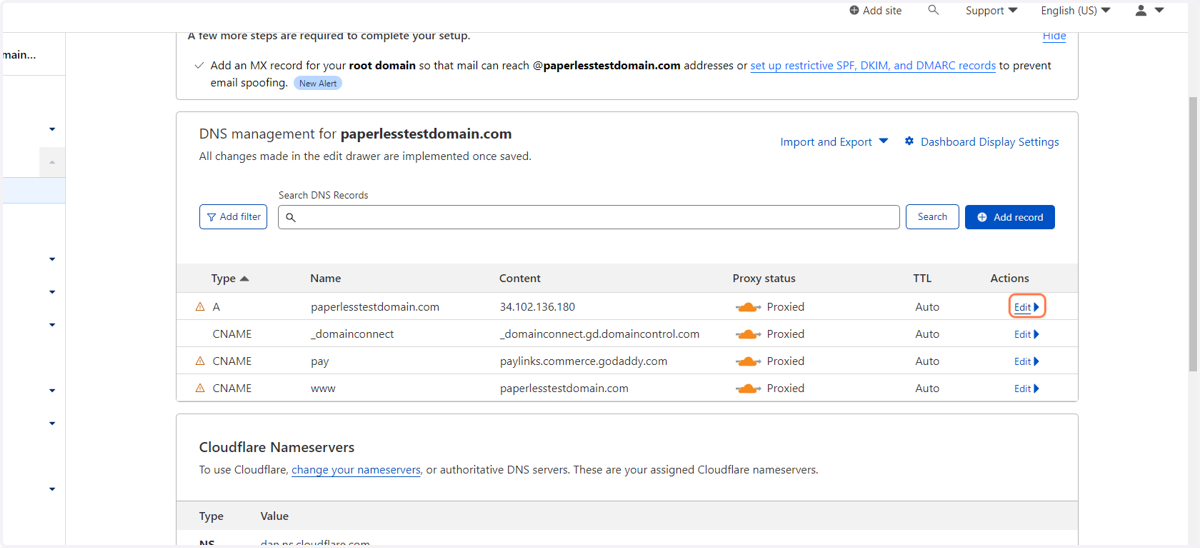Select the _domainconnect.gd.domaincontrol.com cell
The image size is (1200, 548).
(599, 334)
